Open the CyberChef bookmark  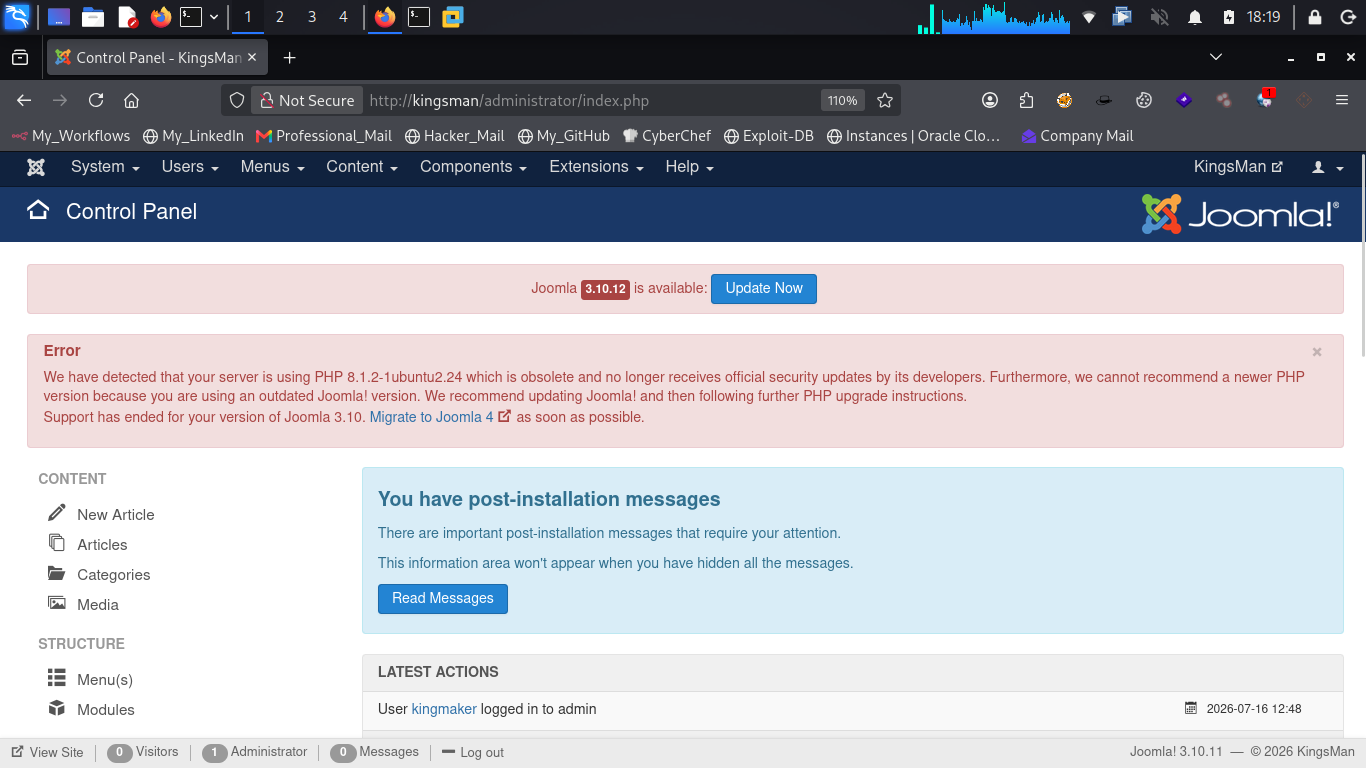click(666, 136)
